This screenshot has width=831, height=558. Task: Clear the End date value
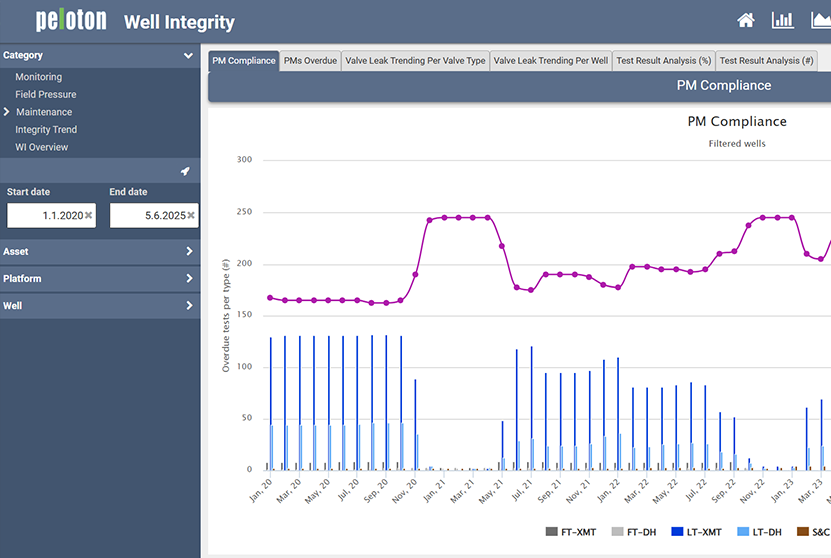coord(190,215)
